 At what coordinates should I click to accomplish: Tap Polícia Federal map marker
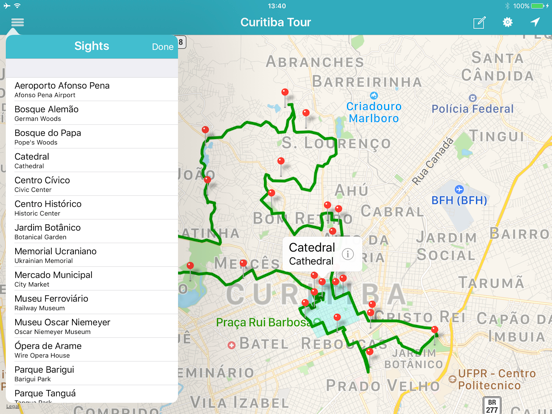[x=472, y=98]
